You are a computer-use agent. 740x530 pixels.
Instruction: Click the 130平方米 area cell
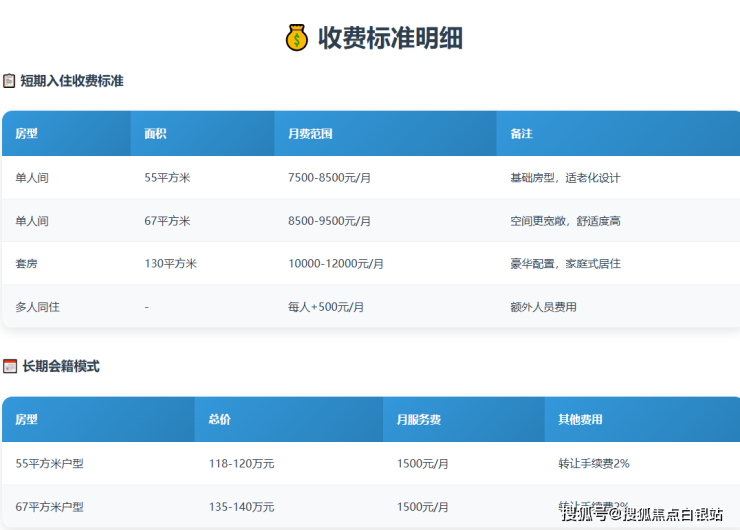[170, 264]
